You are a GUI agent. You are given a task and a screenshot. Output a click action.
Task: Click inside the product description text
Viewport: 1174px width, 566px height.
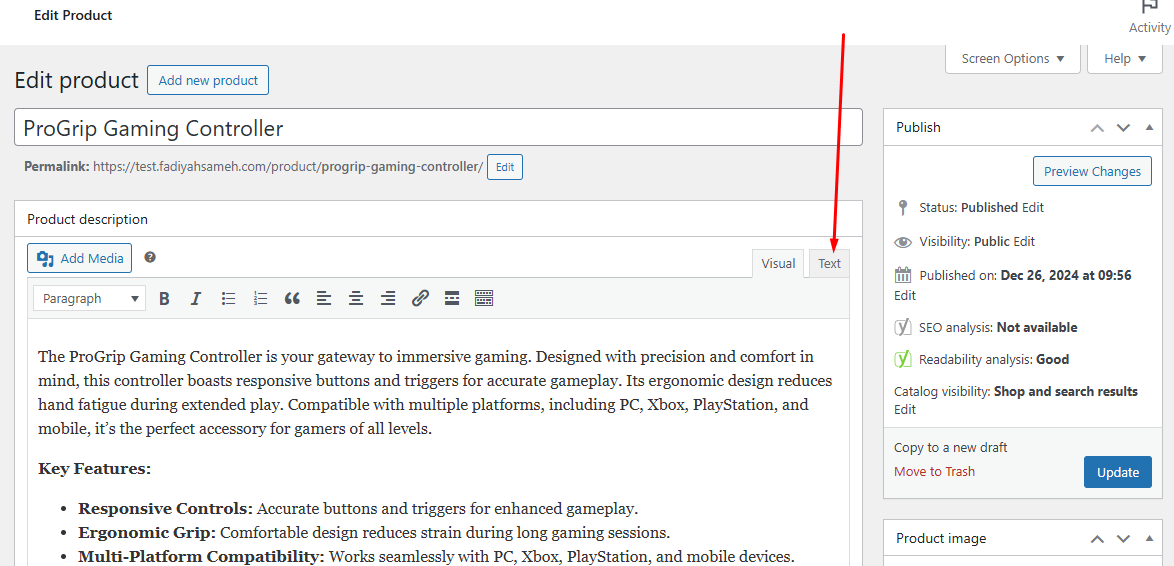435,393
